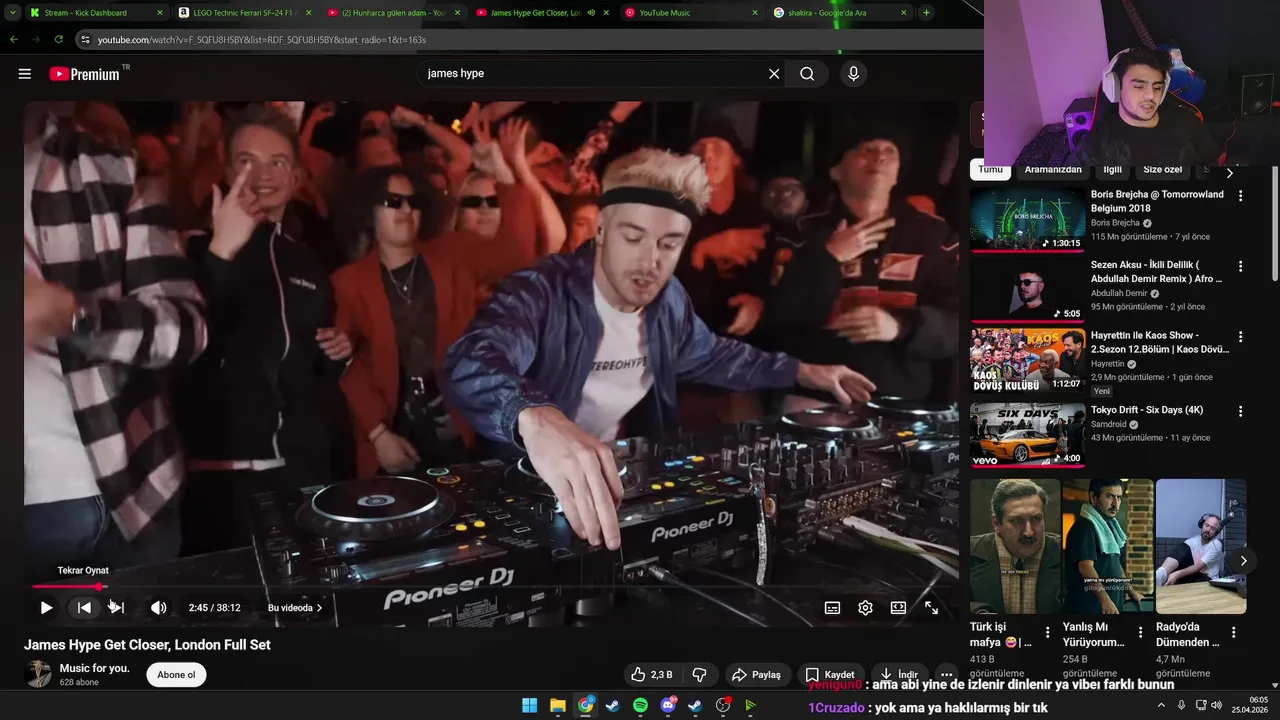Open Hayrettin ile Kaos Show thumbnail
1280x720 pixels.
(x=1027, y=361)
